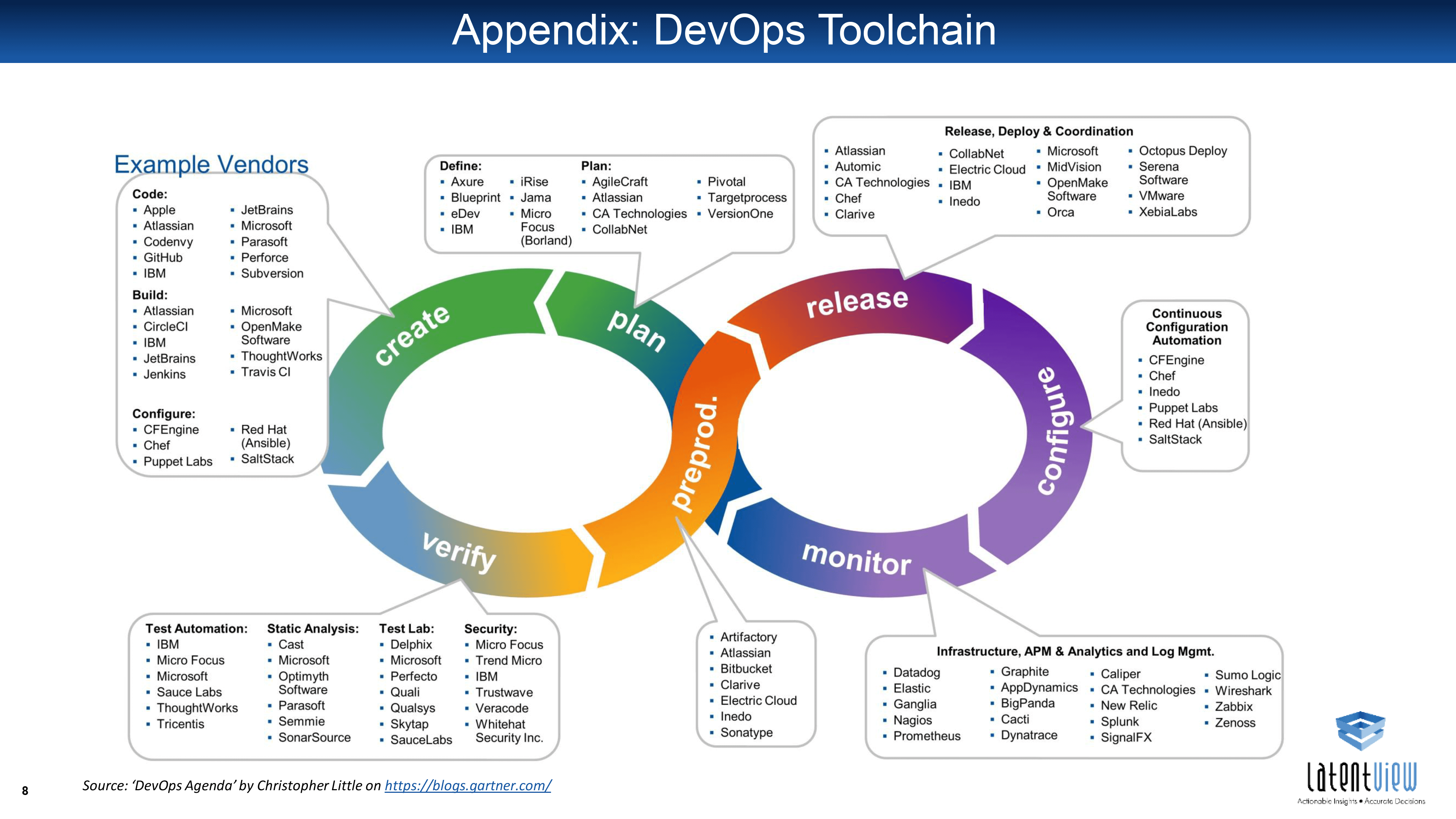Click the 'Define:' heading
The width and height of the screenshot is (1456, 819).
[x=461, y=166]
